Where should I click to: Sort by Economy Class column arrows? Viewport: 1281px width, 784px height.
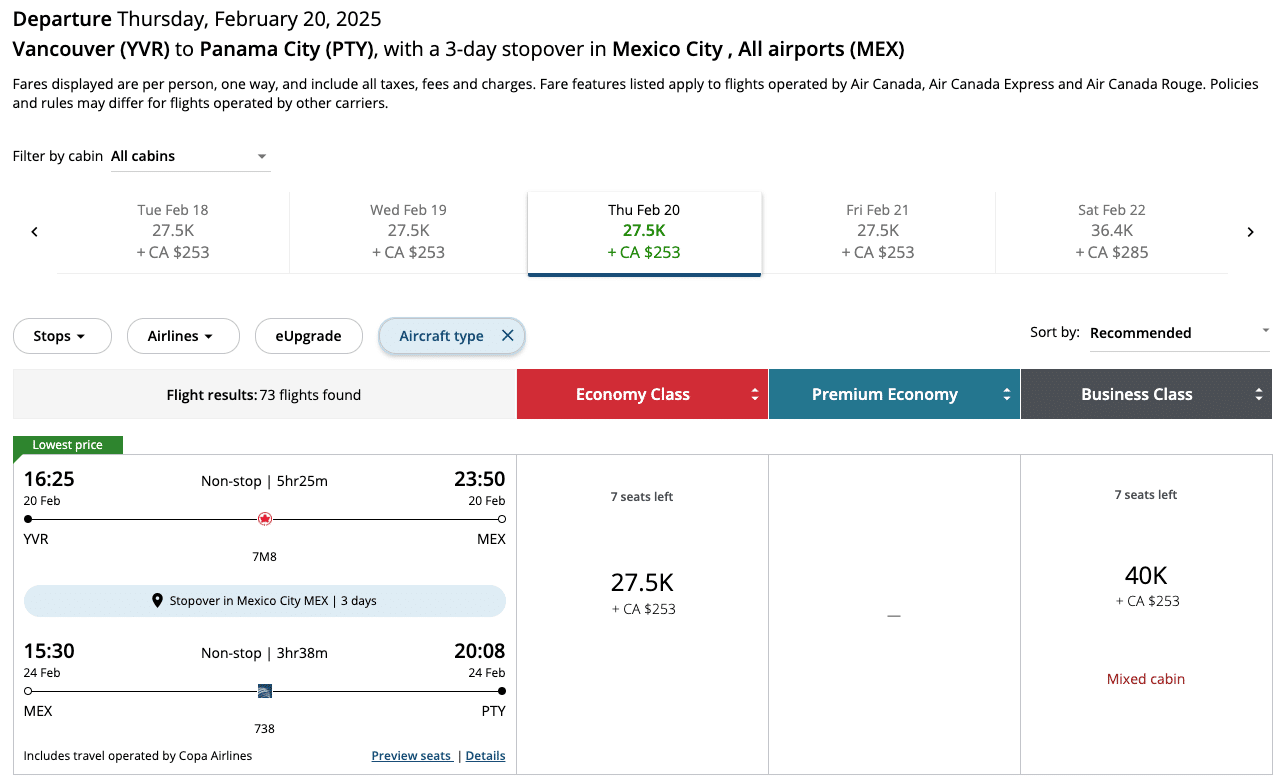point(755,395)
